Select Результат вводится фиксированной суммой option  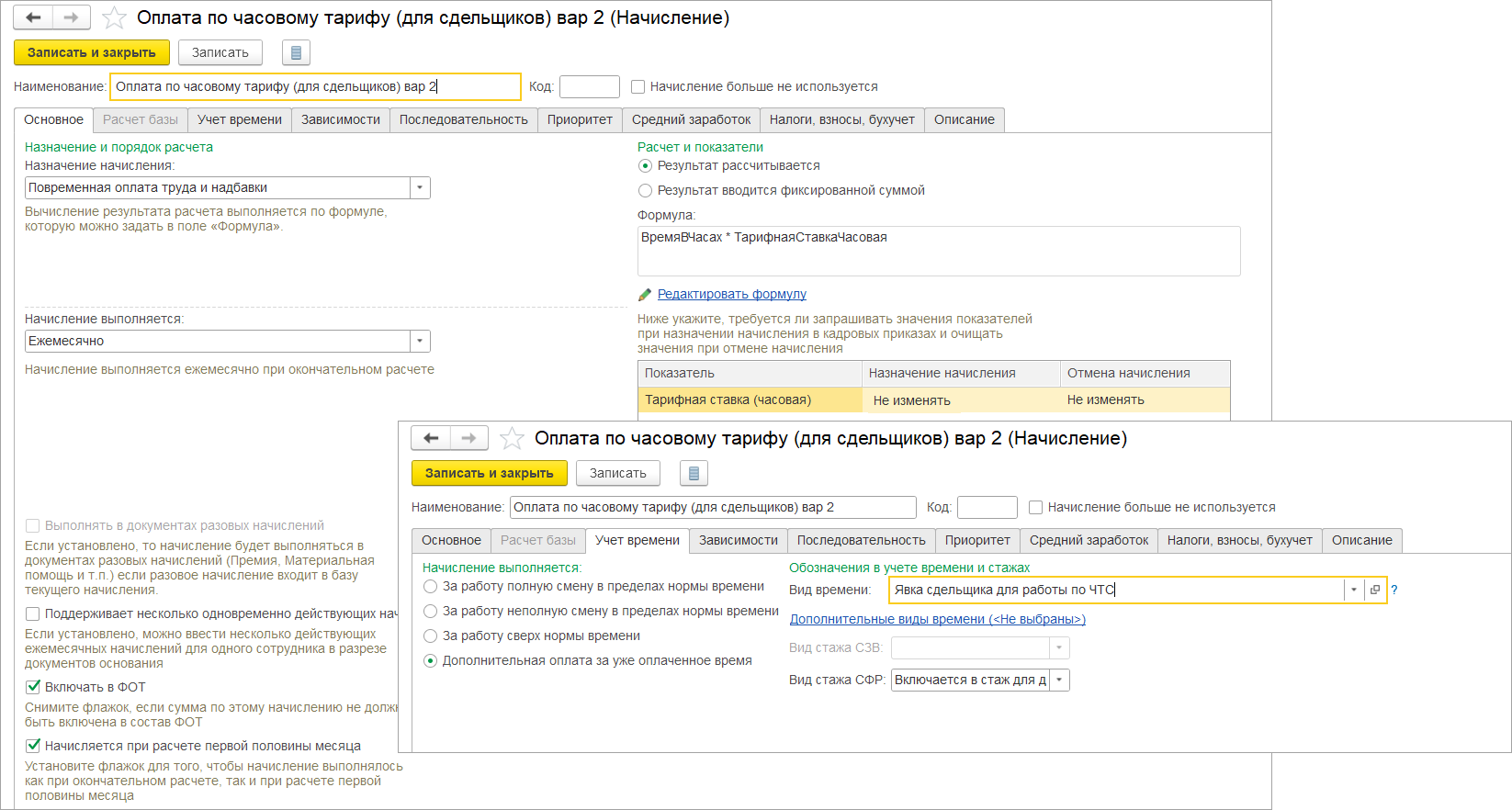646,190
